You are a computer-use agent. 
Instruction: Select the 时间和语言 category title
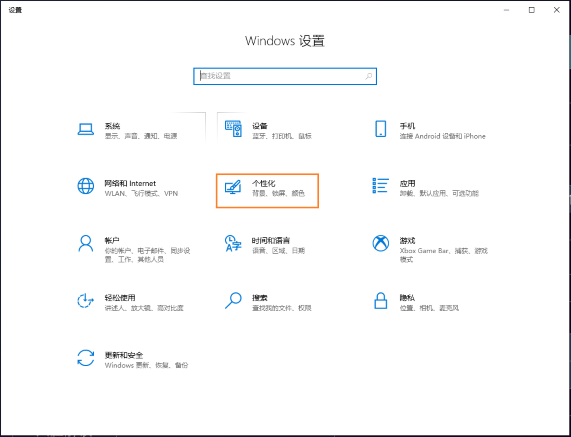[x=271, y=240]
